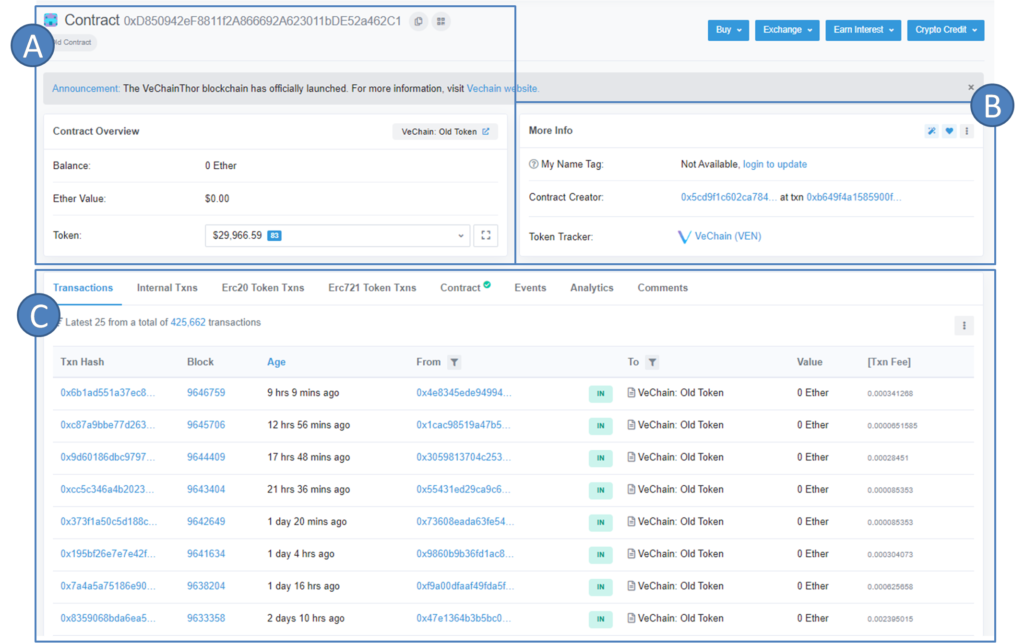Copy the contract address to clipboard

418,21
